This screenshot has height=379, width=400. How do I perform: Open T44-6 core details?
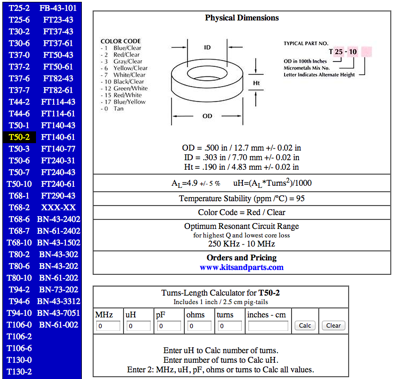pyautogui.click(x=19, y=114)
